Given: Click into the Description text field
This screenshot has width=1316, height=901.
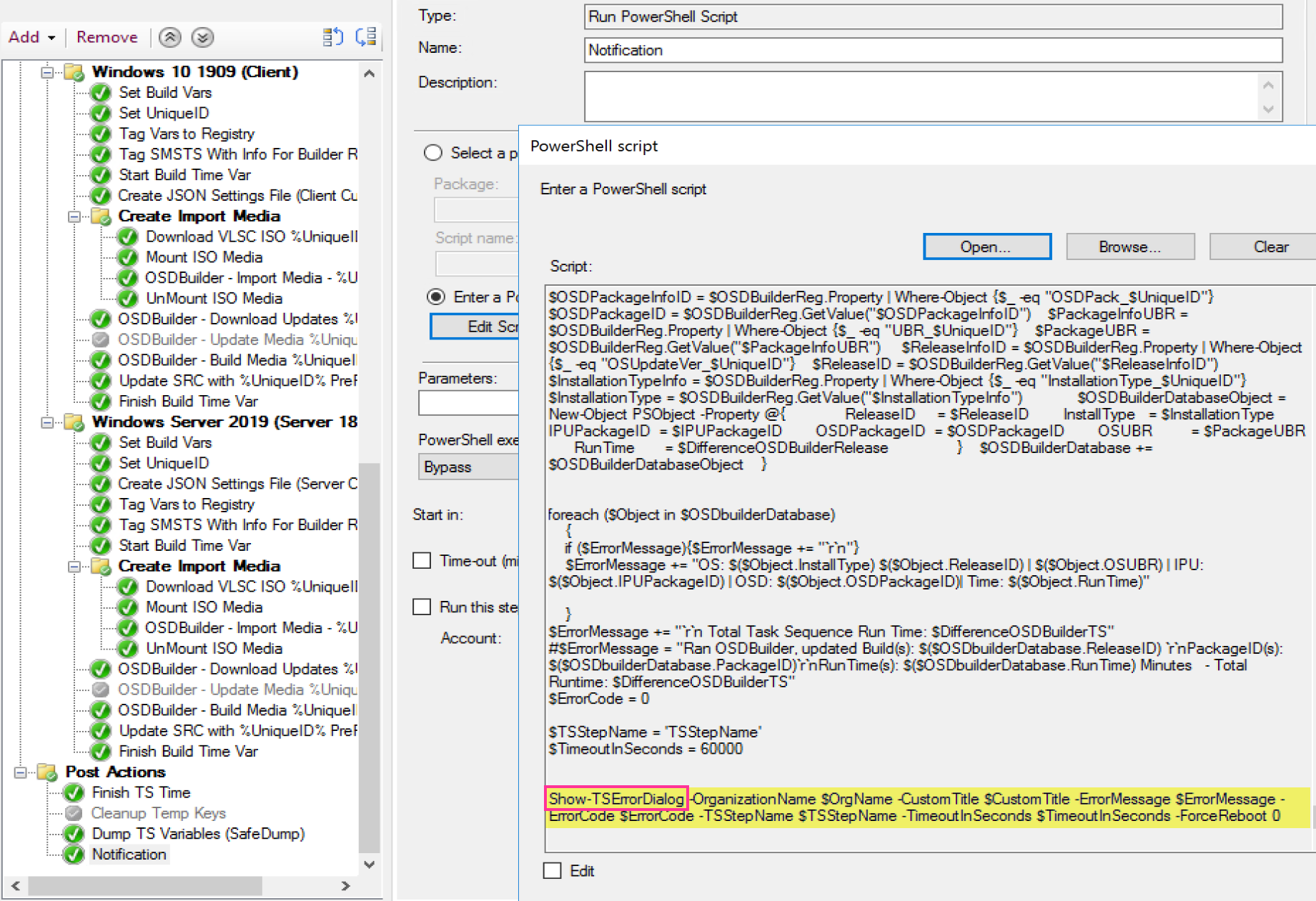Looking at the screenshot, I should pos(921,96).
